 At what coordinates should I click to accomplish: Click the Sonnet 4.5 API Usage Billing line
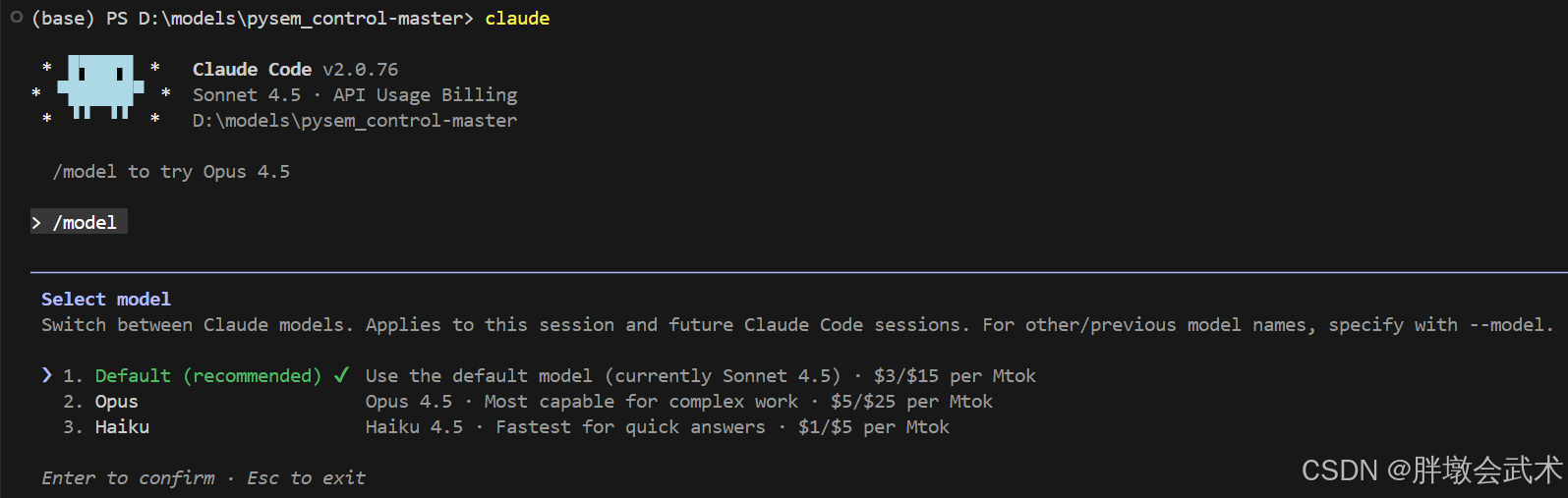click(x=354, y=95)
